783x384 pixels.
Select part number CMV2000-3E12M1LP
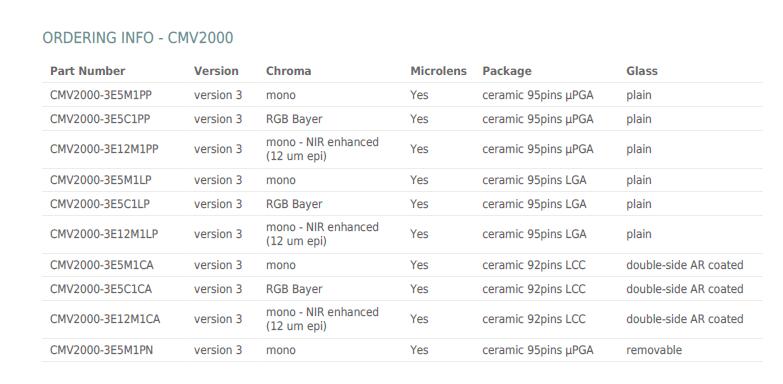104,234
